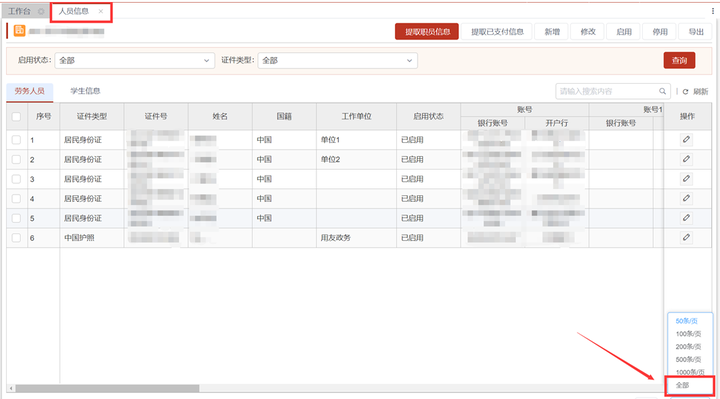This screenshot has height=399, width=720.
Task: Click the 工作单位 column header
Action: pyautogui.click(x=356, y=117)
